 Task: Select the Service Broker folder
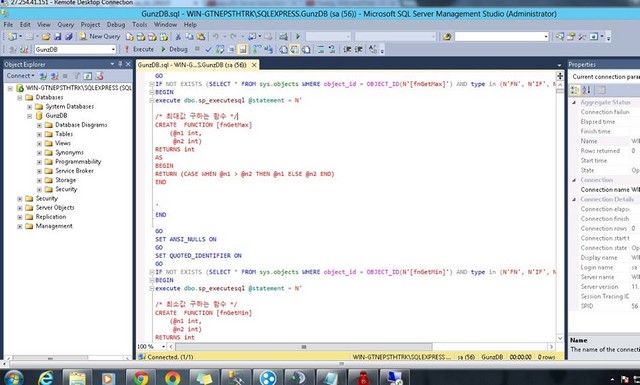[74, 171]
